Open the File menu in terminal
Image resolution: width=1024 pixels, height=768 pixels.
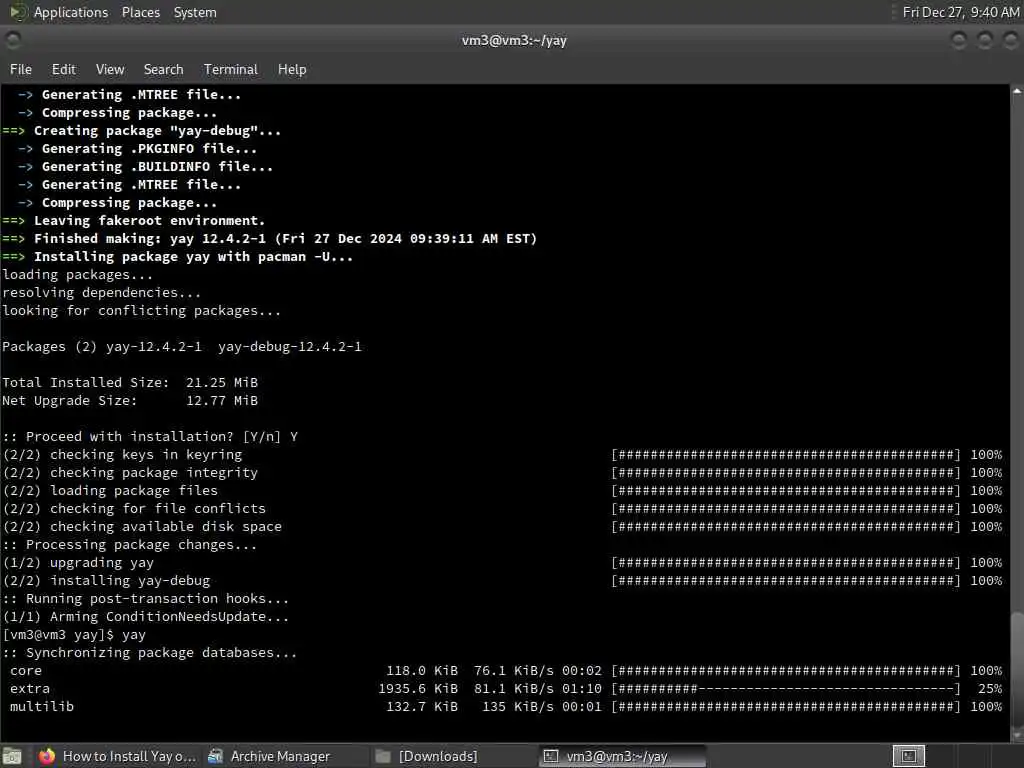(20, 69)
